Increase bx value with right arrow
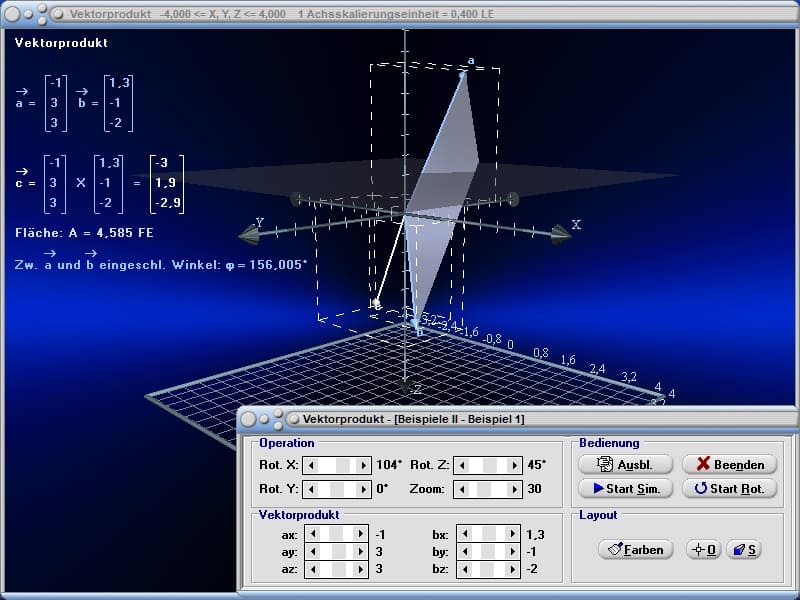The width and height of the screenshot is (800, 600). [514, 535]
